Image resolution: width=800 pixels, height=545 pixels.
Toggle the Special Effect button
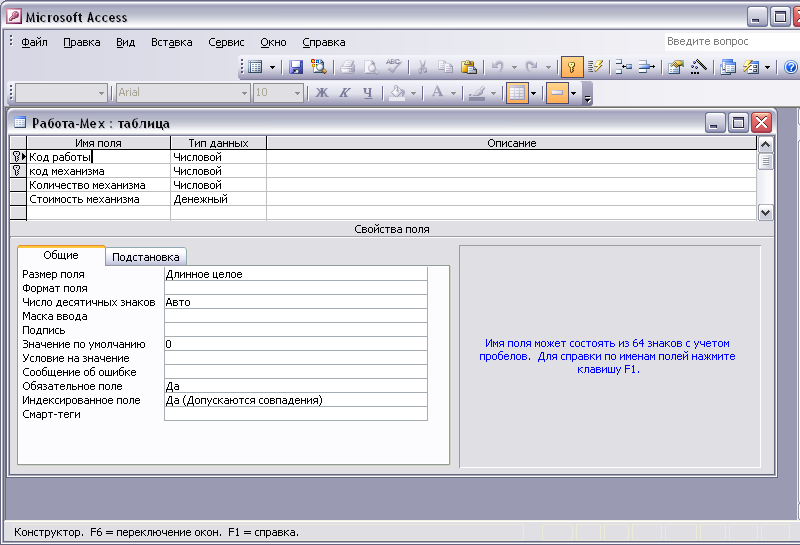pos(557,93)
